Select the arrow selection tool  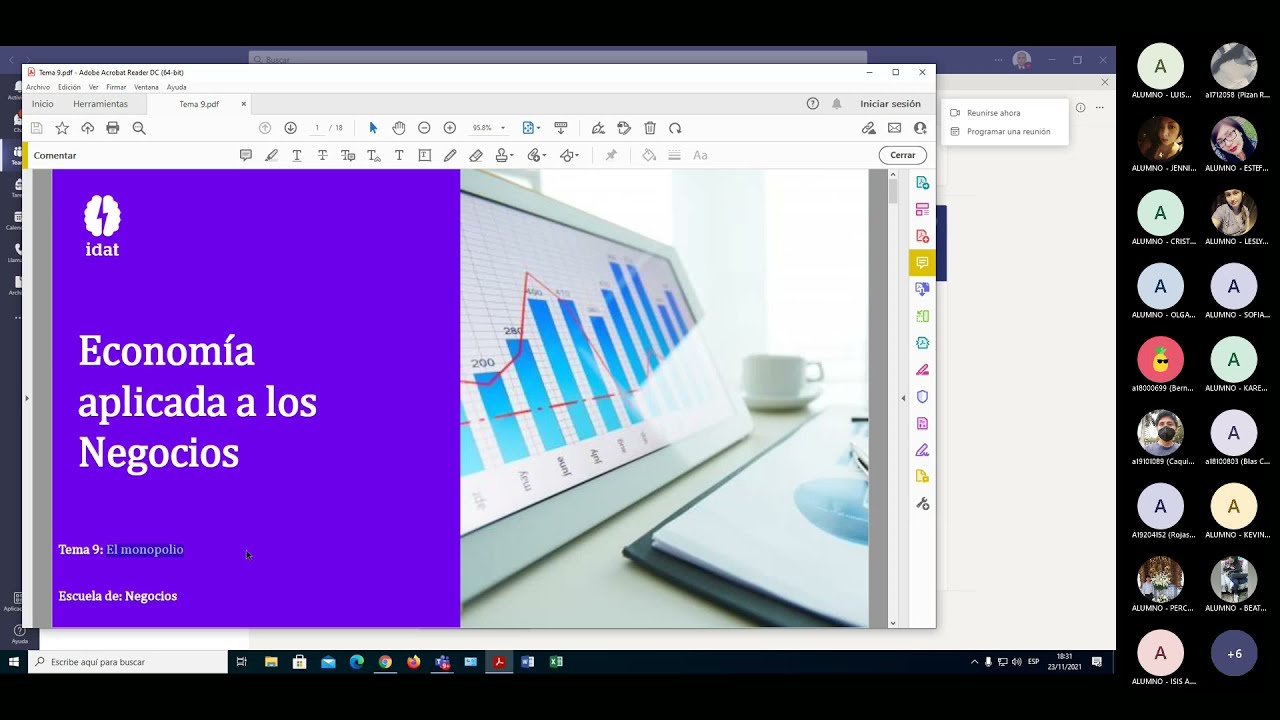373,128
